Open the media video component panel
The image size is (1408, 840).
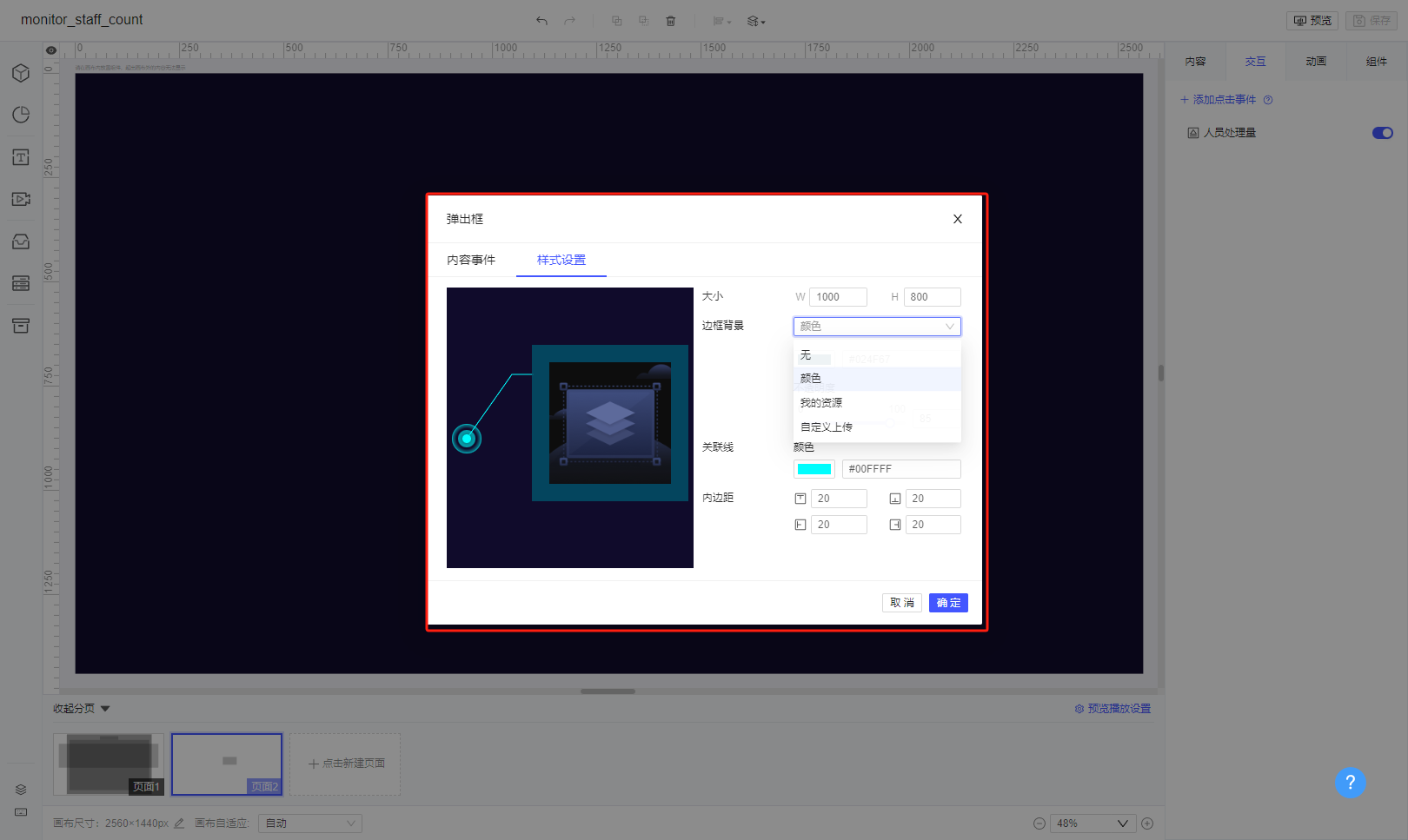pos(21,199)
